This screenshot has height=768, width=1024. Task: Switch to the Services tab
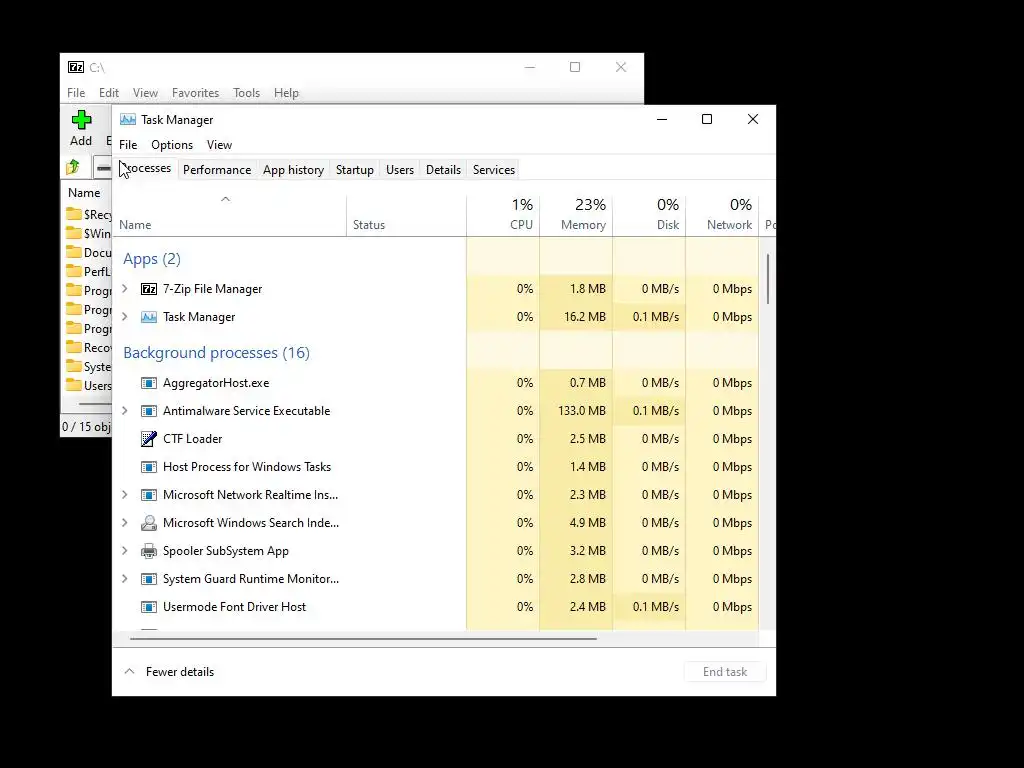(x=494, y=170)
